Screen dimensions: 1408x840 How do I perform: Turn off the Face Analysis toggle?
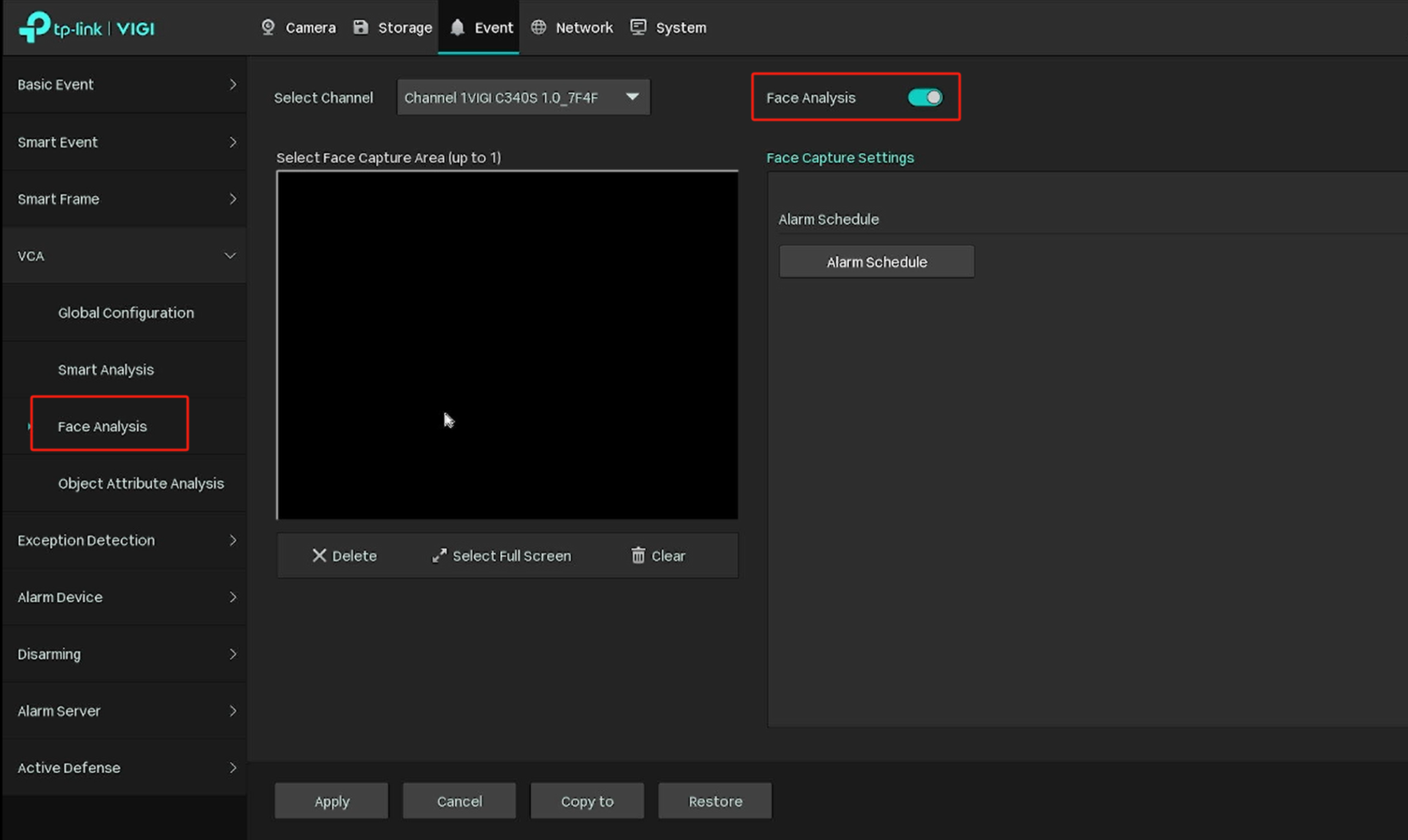point(925,97)
